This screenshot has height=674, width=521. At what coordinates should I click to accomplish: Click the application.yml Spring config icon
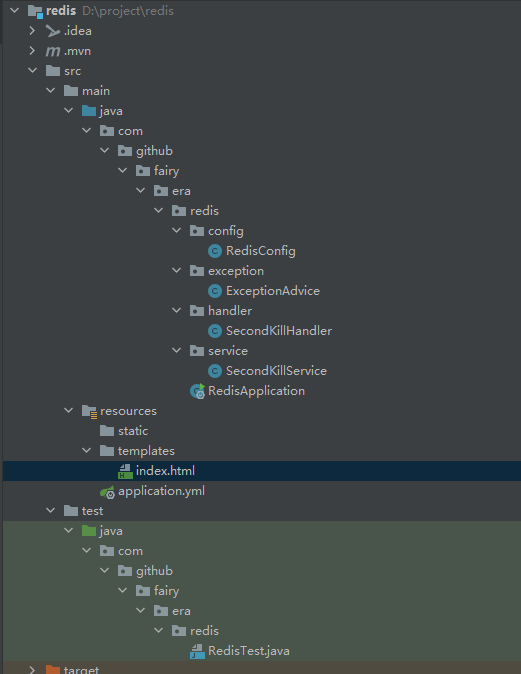pyautogui.click(x=107, y=491)
